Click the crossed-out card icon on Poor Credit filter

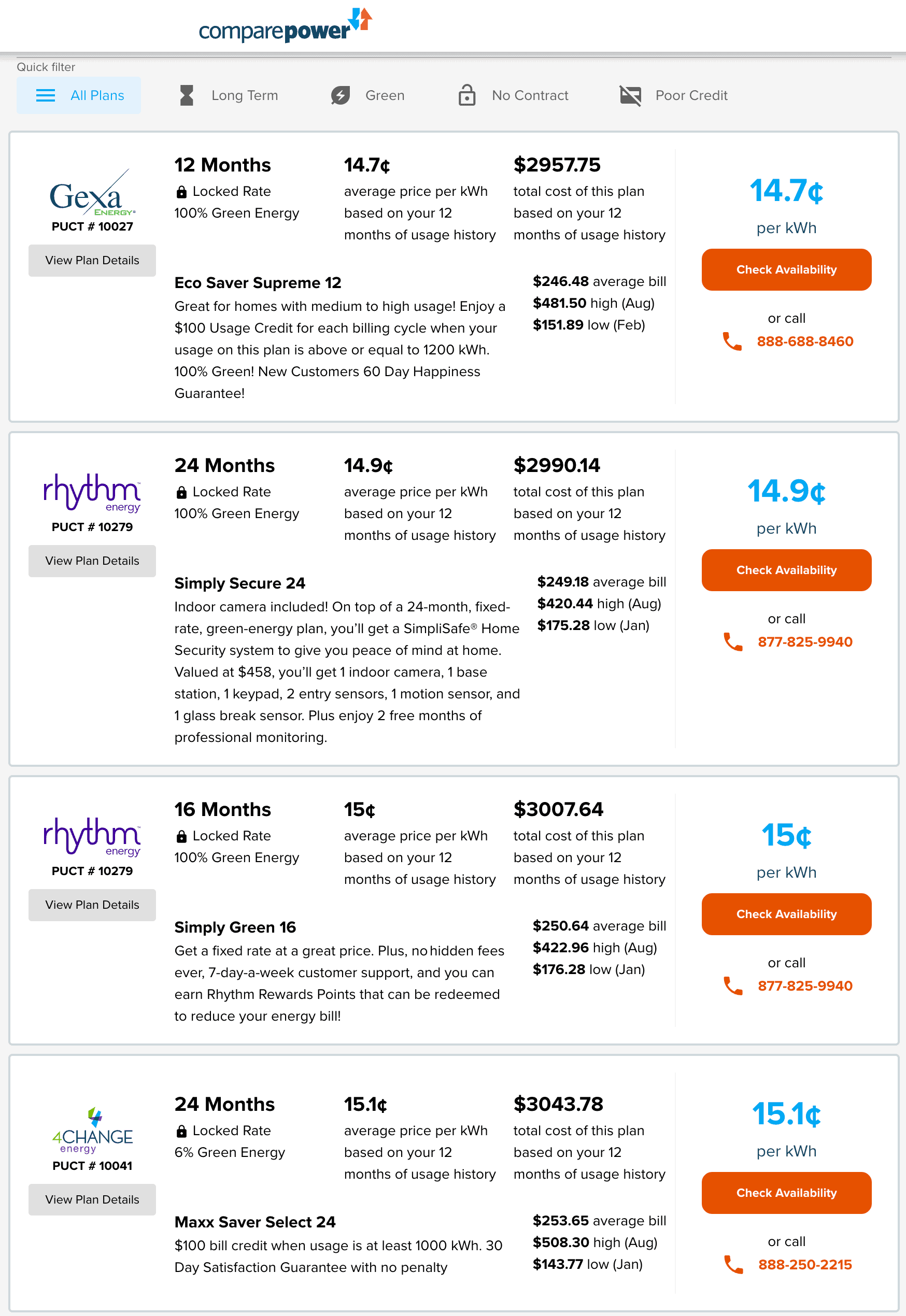click(631, 95)
